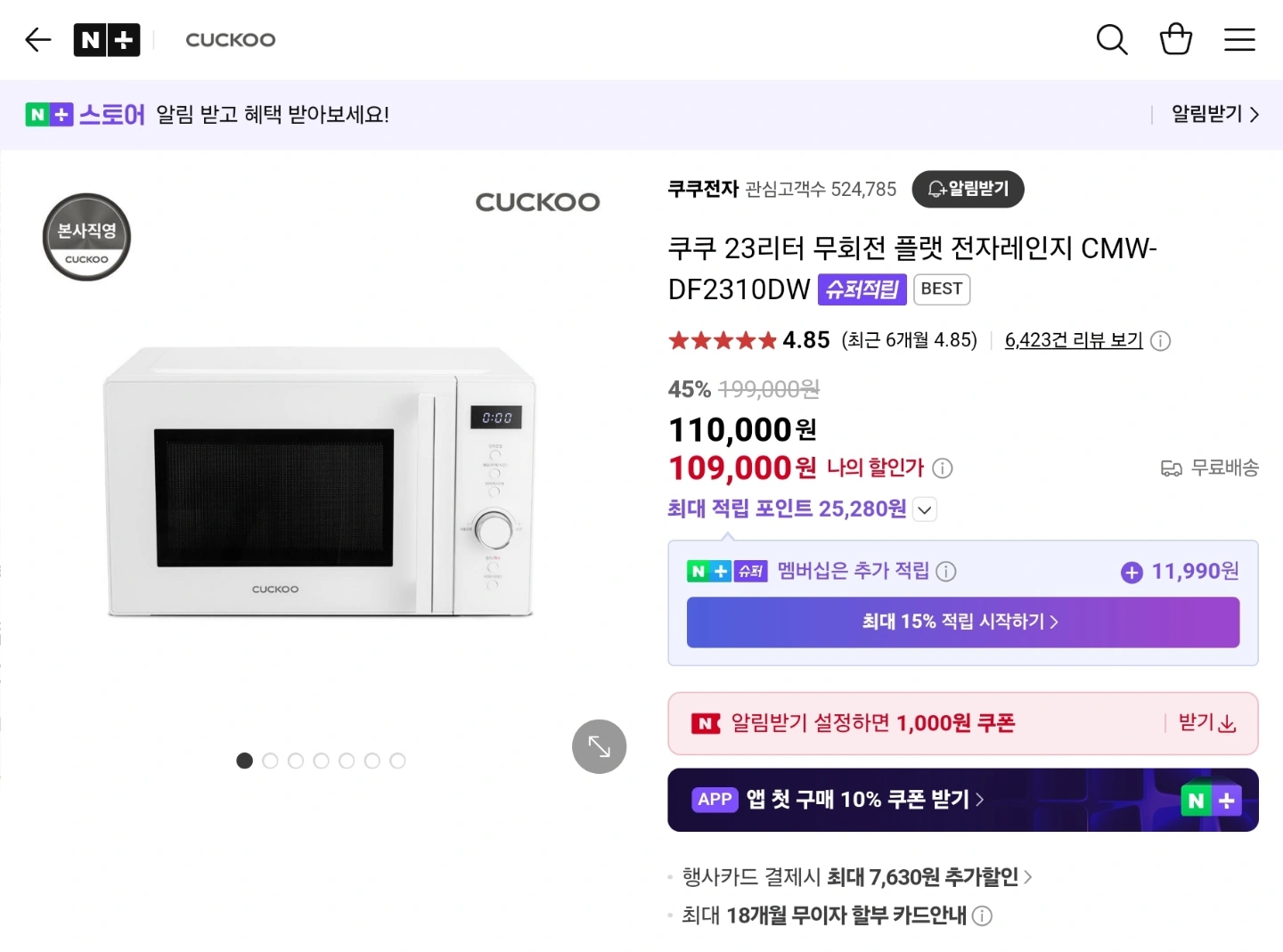1283x952 pixels.
Task: Open the search icon in the header
Action: pyautogui.click(x=1112, y=39)
